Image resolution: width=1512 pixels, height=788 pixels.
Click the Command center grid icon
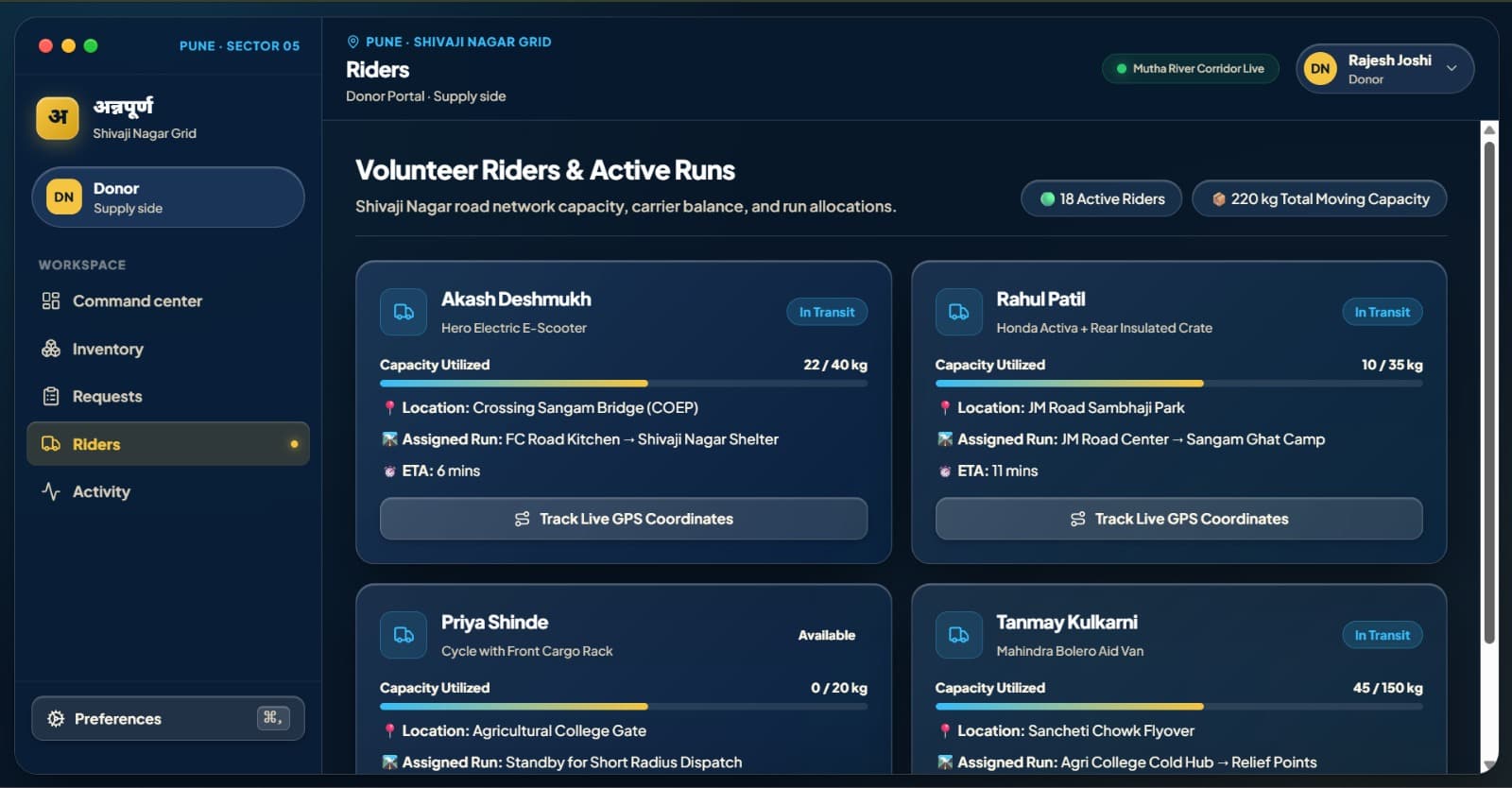pos(51,301)
